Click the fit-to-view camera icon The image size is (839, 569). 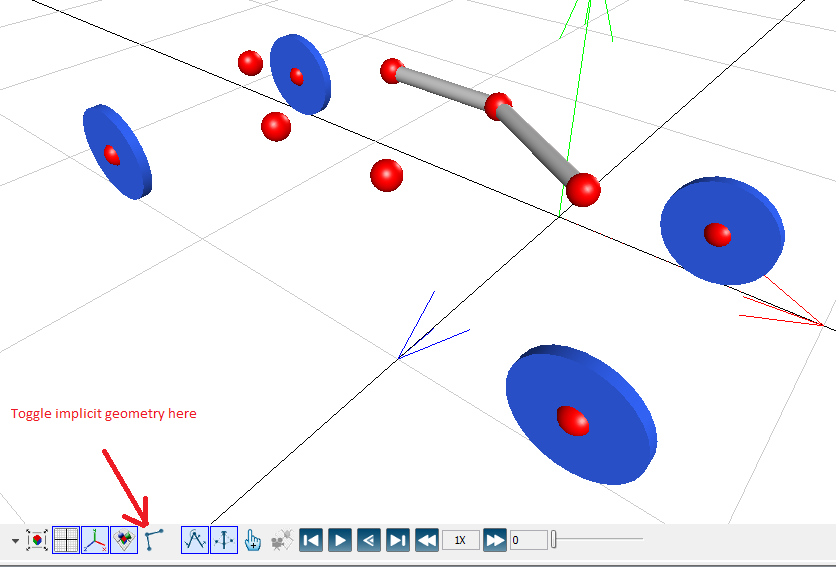37,541
